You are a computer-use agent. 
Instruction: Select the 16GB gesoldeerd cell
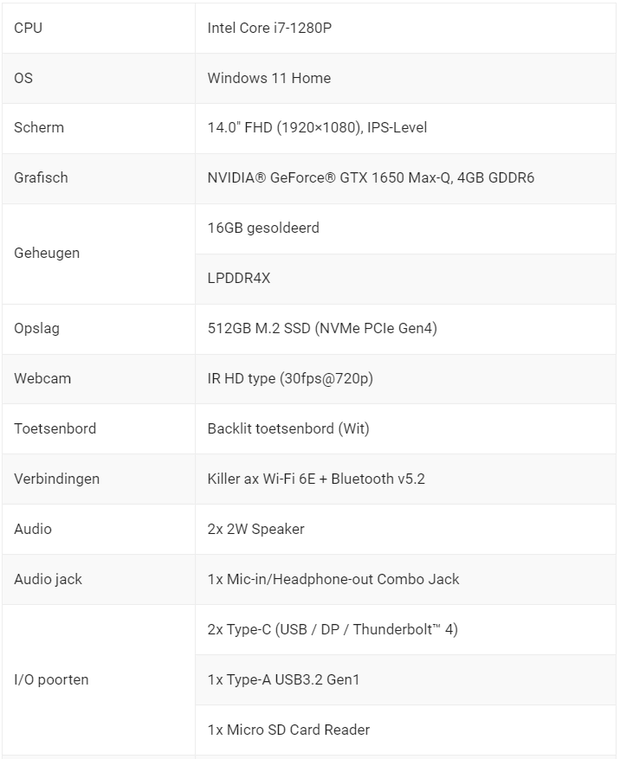click(x=263, y=228)
